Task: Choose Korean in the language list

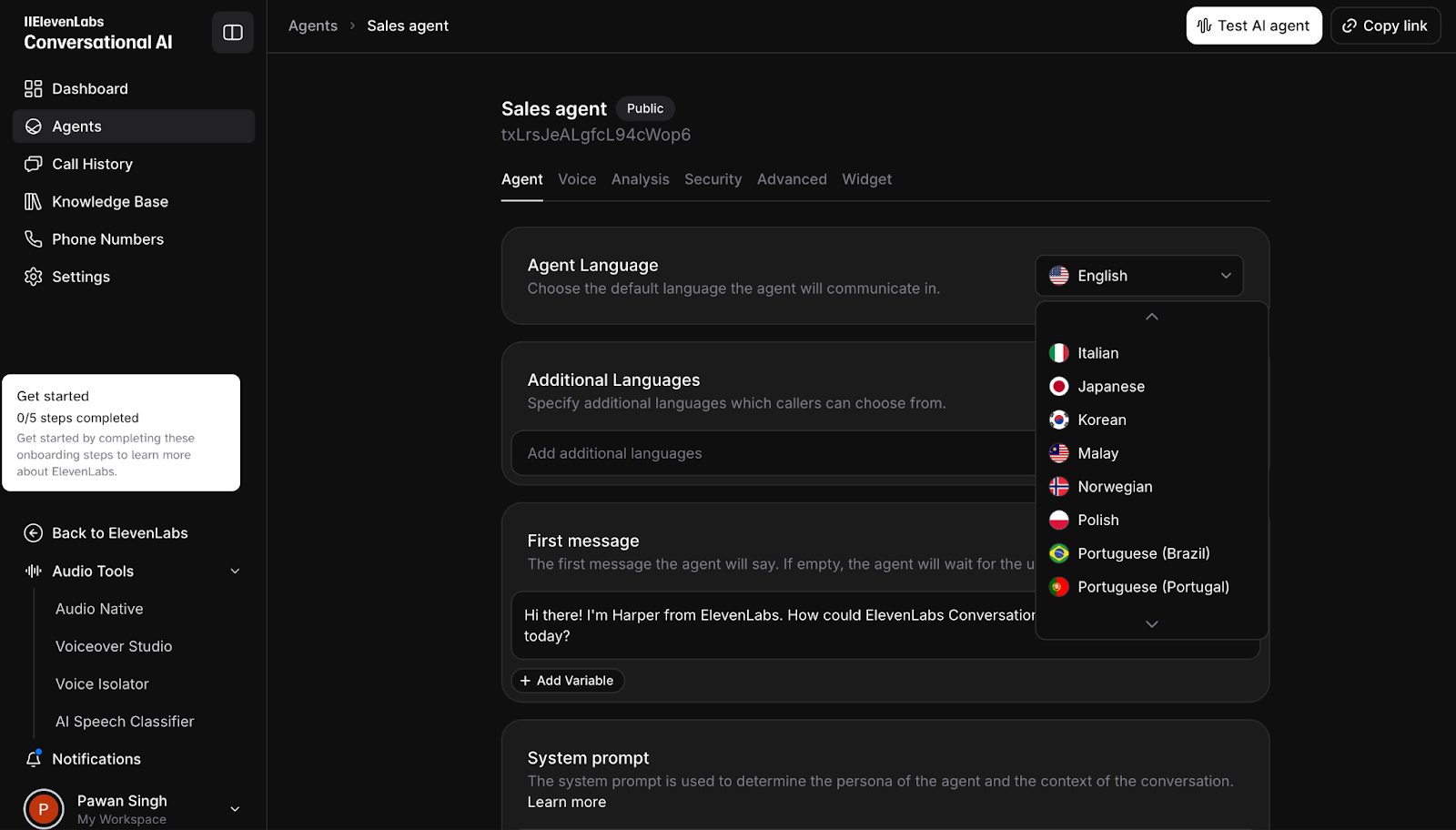Action: (x=1151, y=420)
